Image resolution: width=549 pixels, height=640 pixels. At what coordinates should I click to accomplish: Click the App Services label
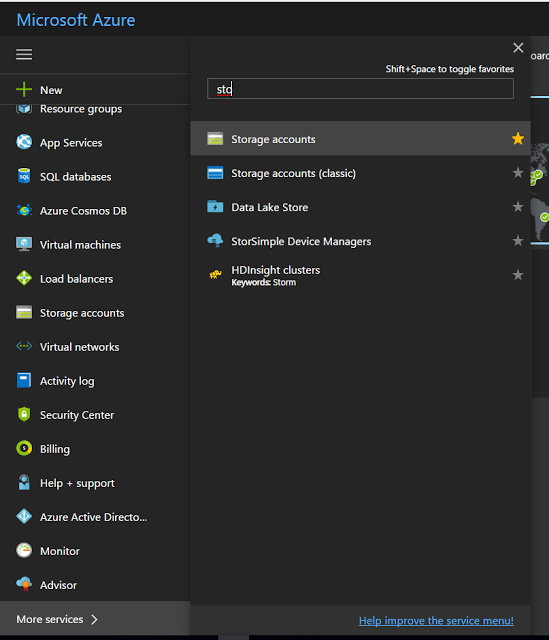click(x=71, y=143)
